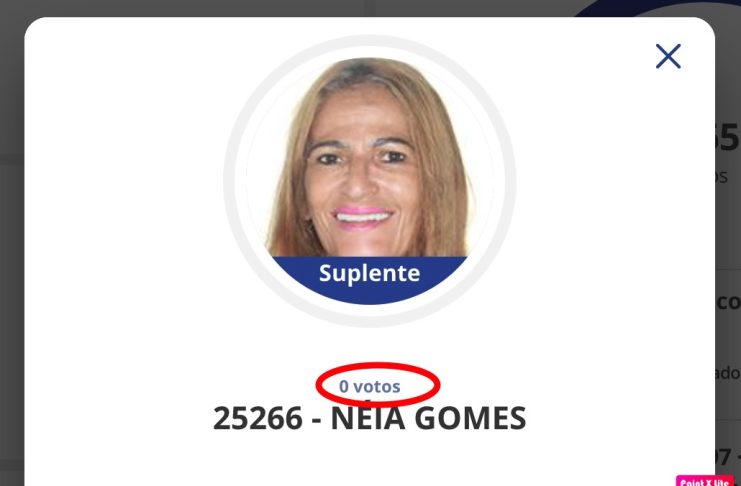Viewport: 741px width, 486px height.
Task: Click the candidate number 25266
Action: pos(258,418)
